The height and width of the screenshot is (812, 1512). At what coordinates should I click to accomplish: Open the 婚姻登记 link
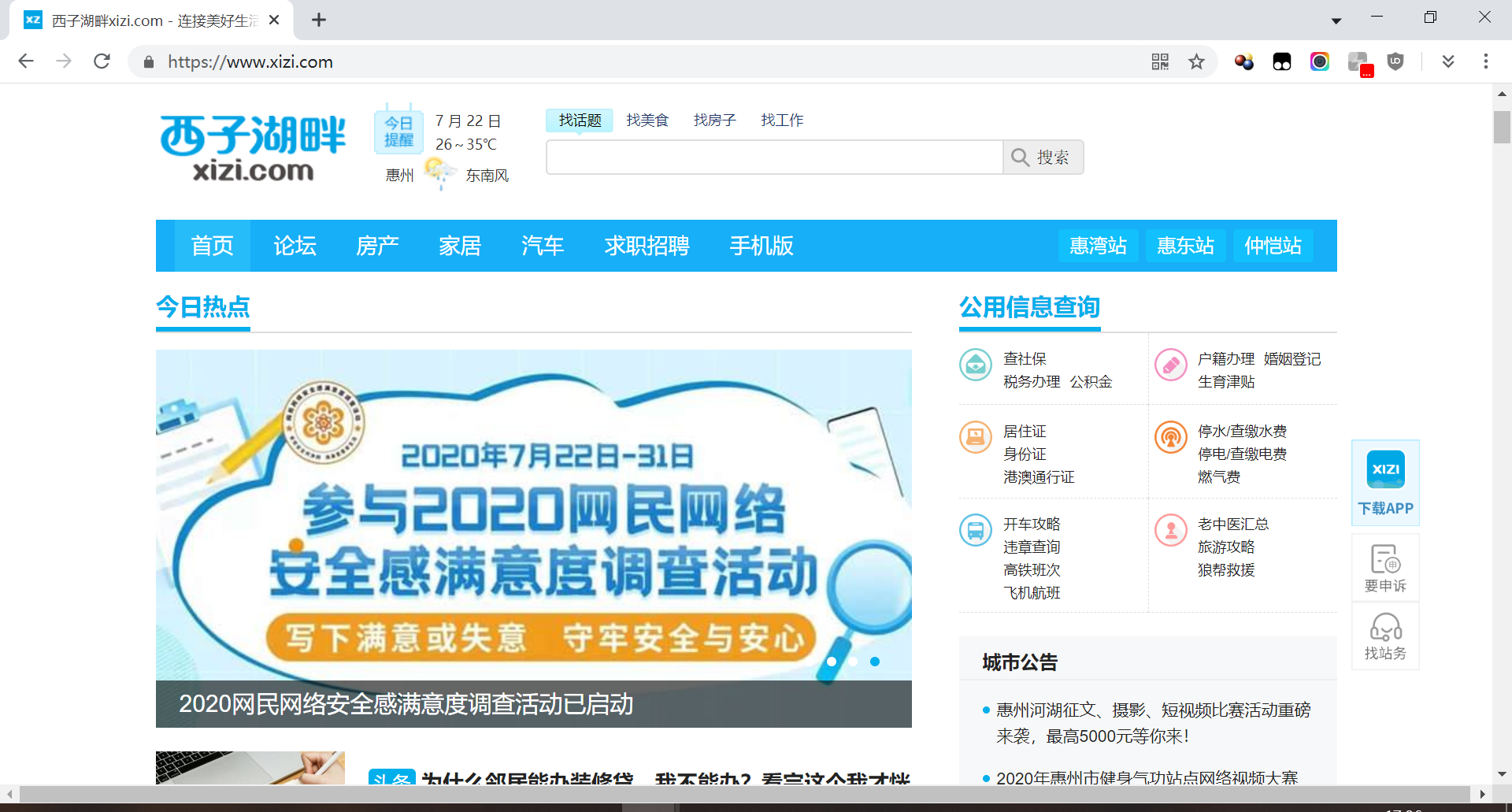pyautogui.click(x=1292, y=359)
